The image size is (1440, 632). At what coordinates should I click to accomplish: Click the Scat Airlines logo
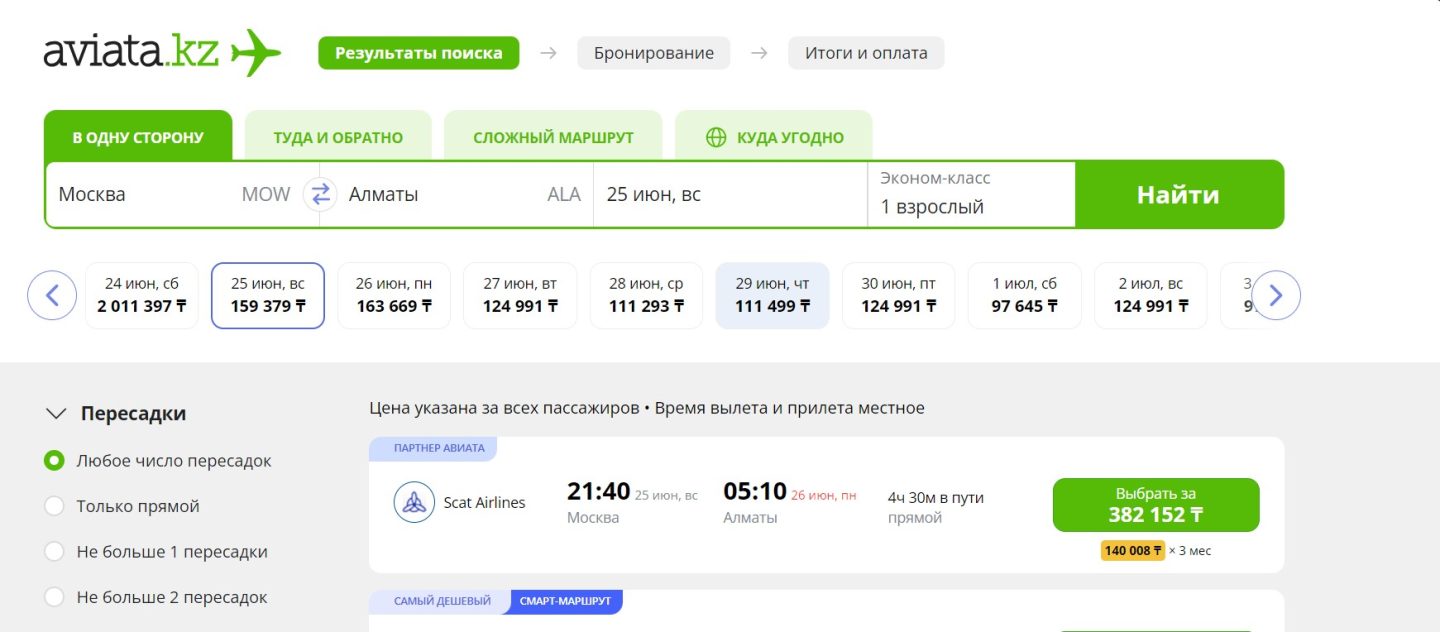click(x=414, y=502)
